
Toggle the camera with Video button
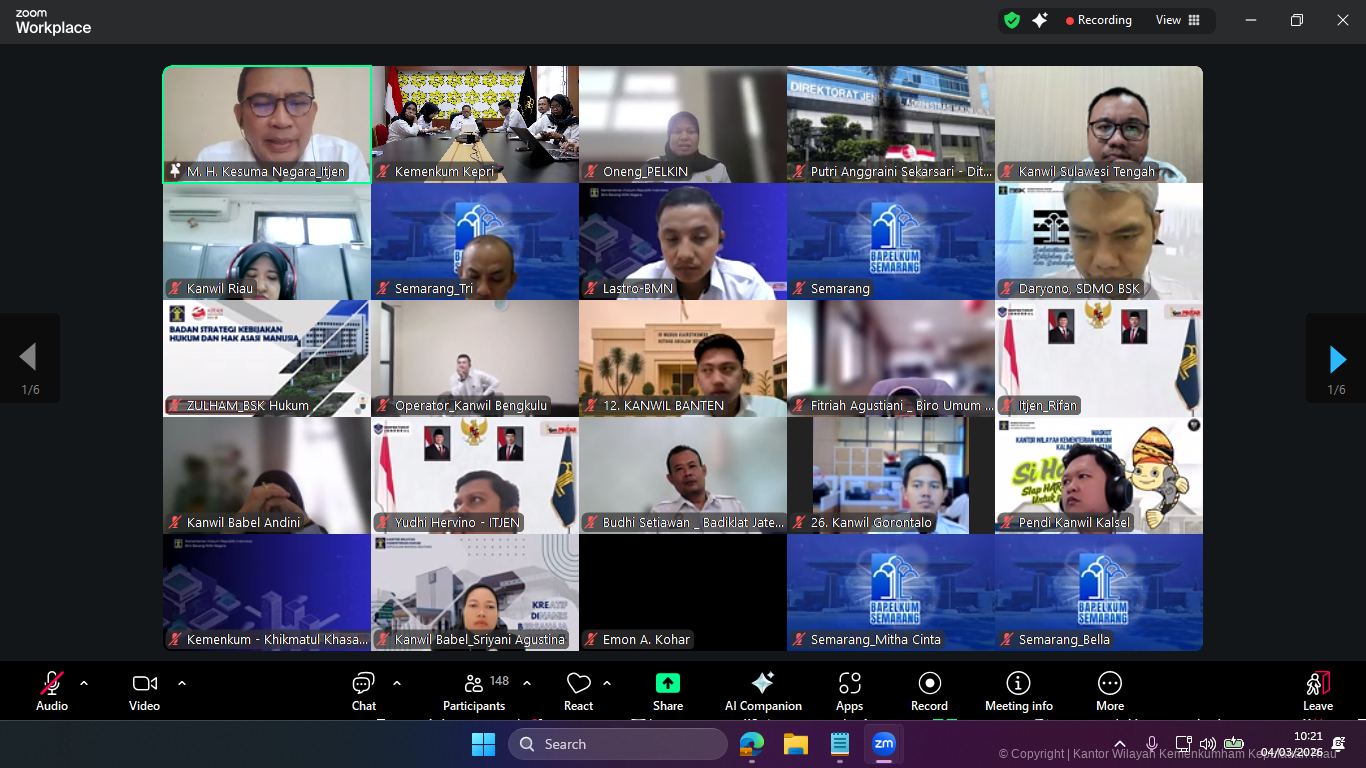click(144, 691)
